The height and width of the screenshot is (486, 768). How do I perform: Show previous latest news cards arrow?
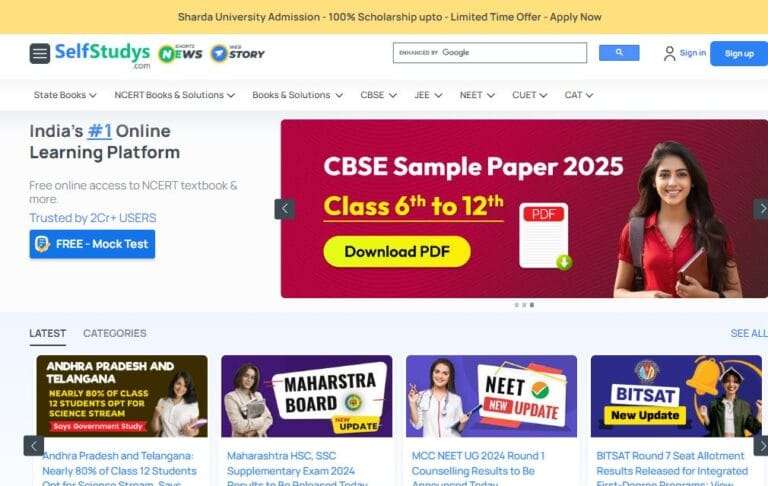pyautogui.click(x=34, y=446)
